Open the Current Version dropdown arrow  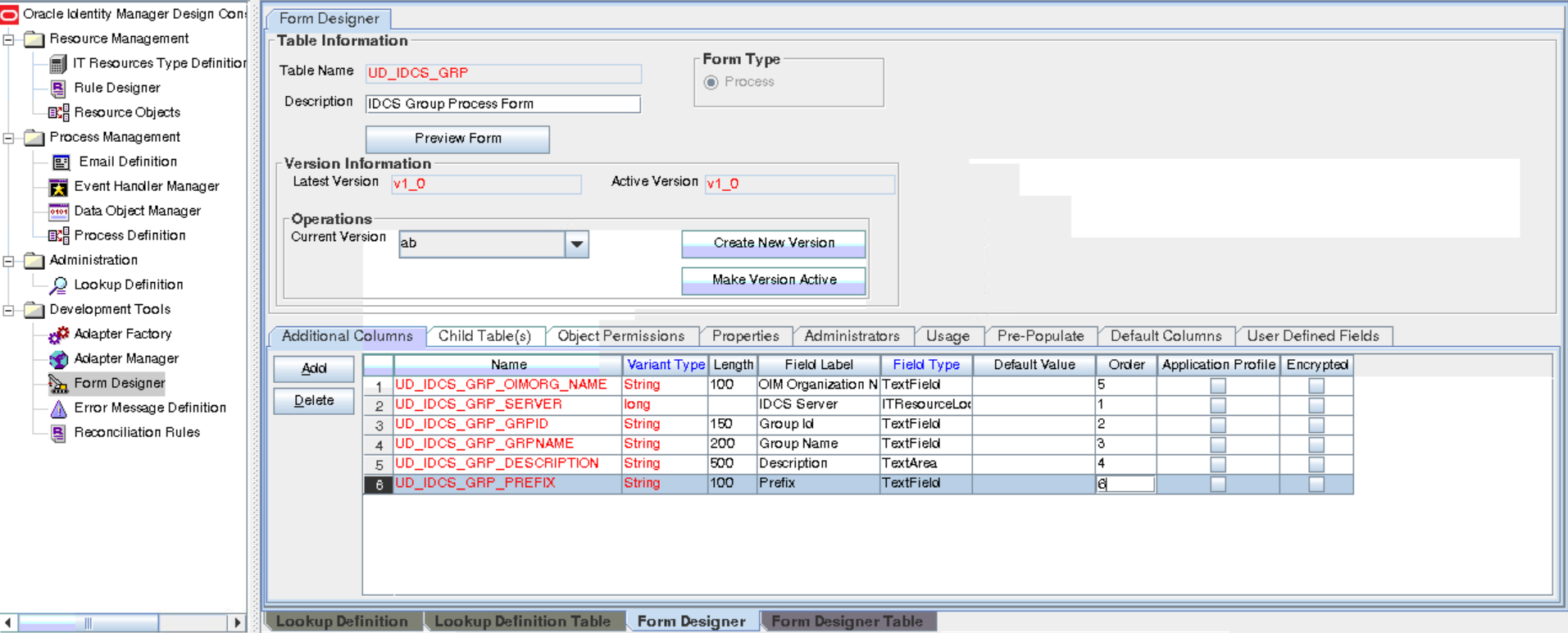point(577,244)
